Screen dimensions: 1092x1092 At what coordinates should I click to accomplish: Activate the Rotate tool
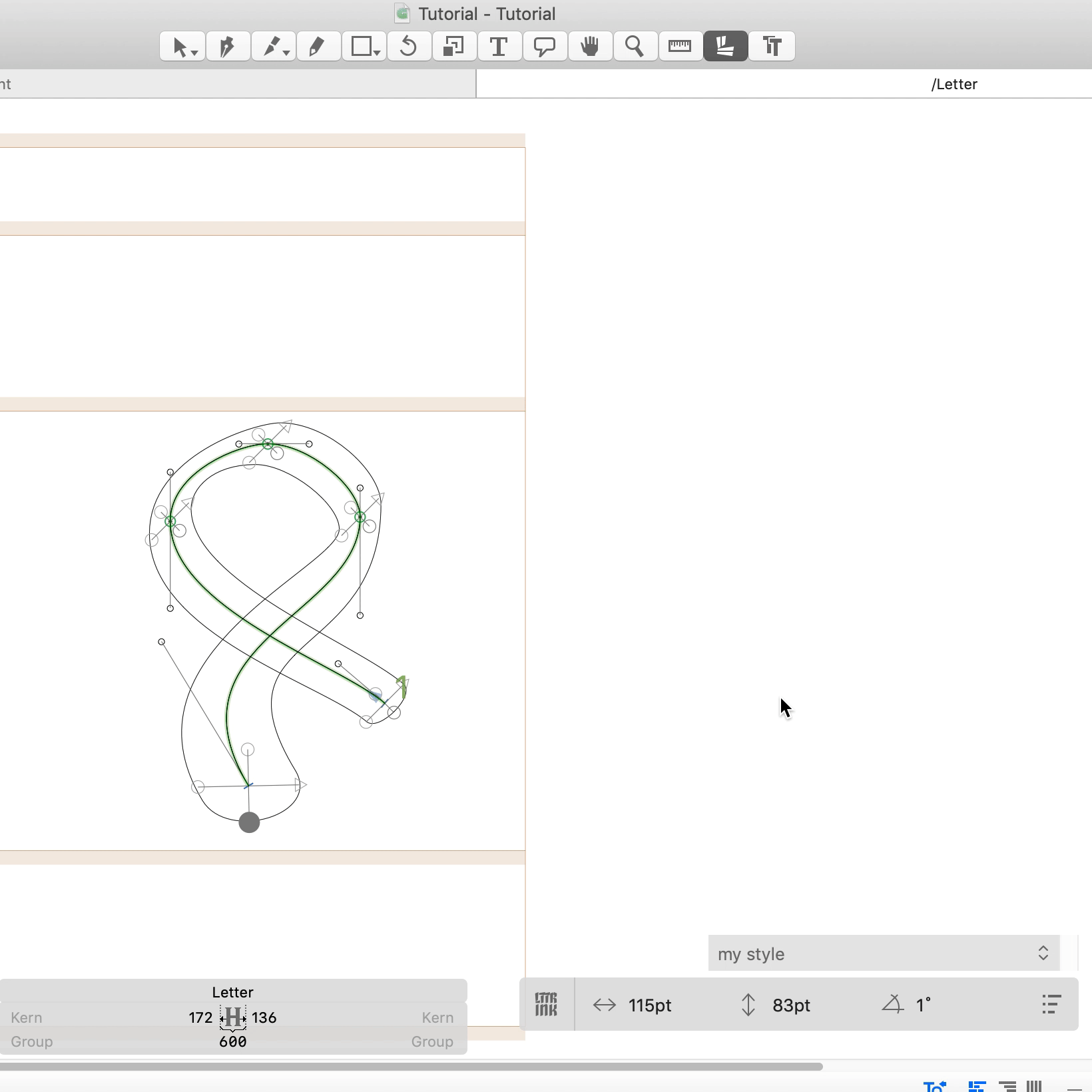pos(409,47)
